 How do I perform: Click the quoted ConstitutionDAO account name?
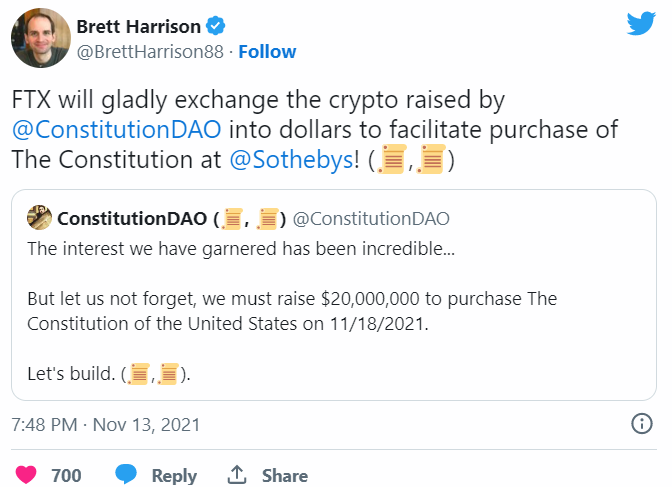coord(131,219)
